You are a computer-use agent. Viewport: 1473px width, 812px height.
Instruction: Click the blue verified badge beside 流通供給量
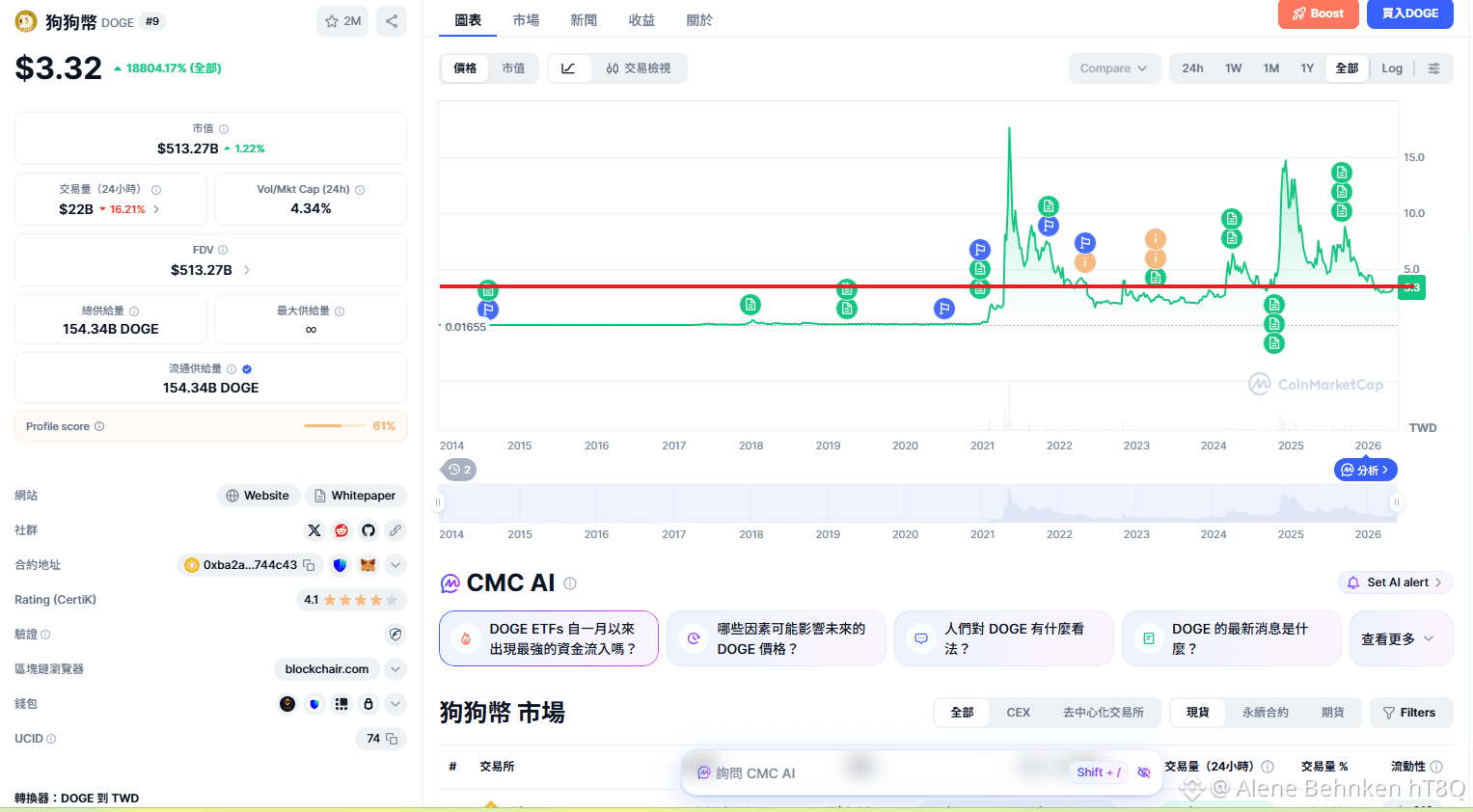(247, 369)
